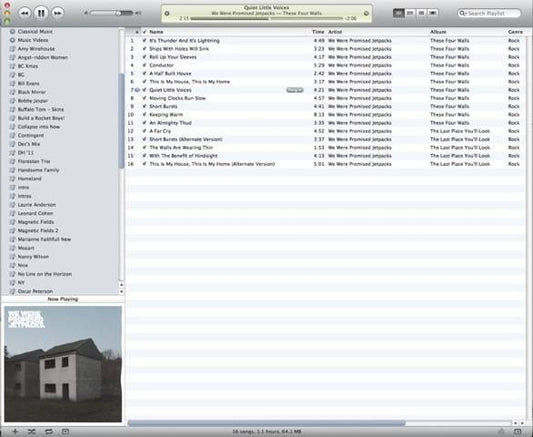Screen dimensions: 533x437
Task: Click the These Four Walls album artwork
Action: (x=63, y=364)
